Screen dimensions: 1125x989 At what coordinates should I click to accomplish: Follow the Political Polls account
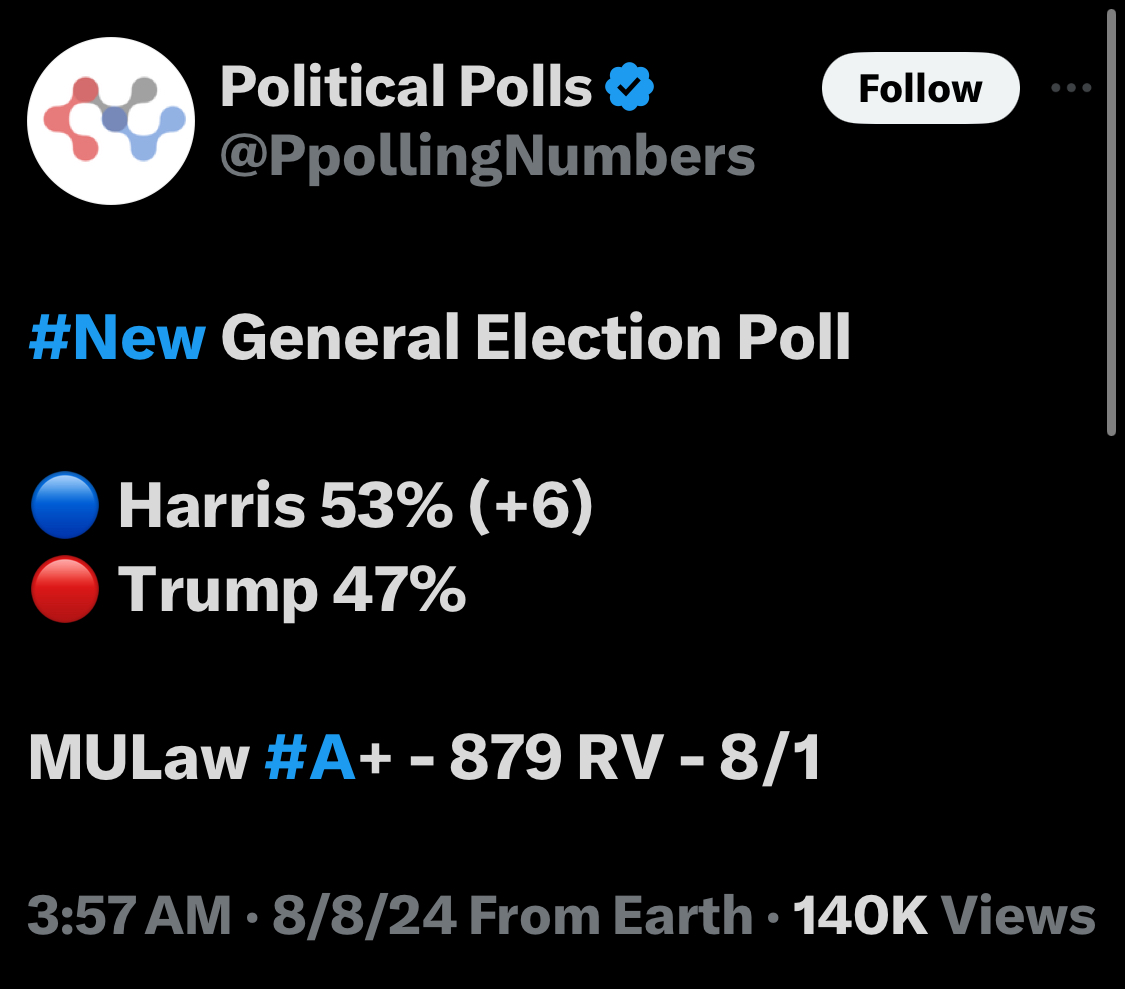(x=921, y=88)
